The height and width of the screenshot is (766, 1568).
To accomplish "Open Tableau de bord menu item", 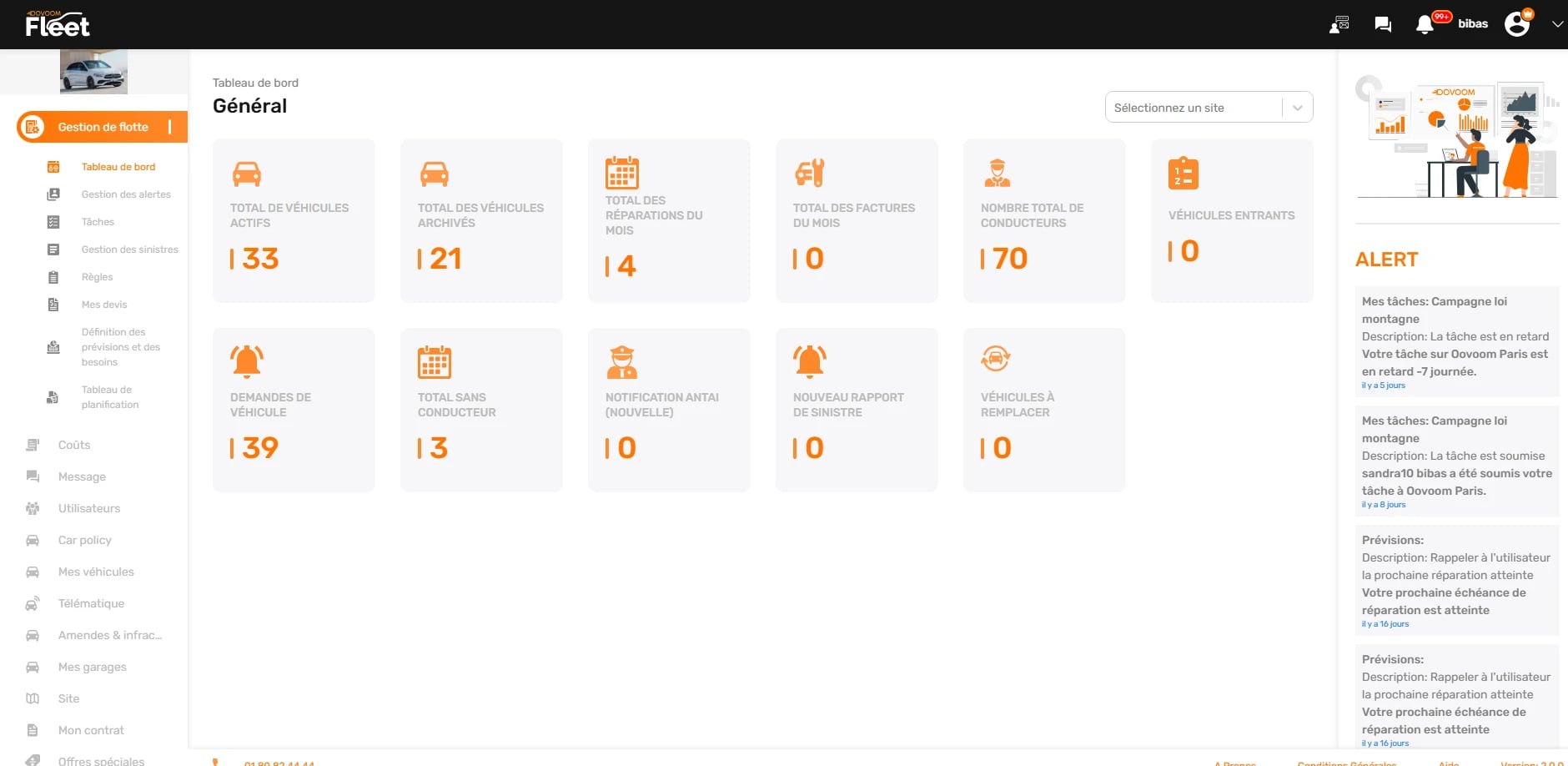I will 118,167.
